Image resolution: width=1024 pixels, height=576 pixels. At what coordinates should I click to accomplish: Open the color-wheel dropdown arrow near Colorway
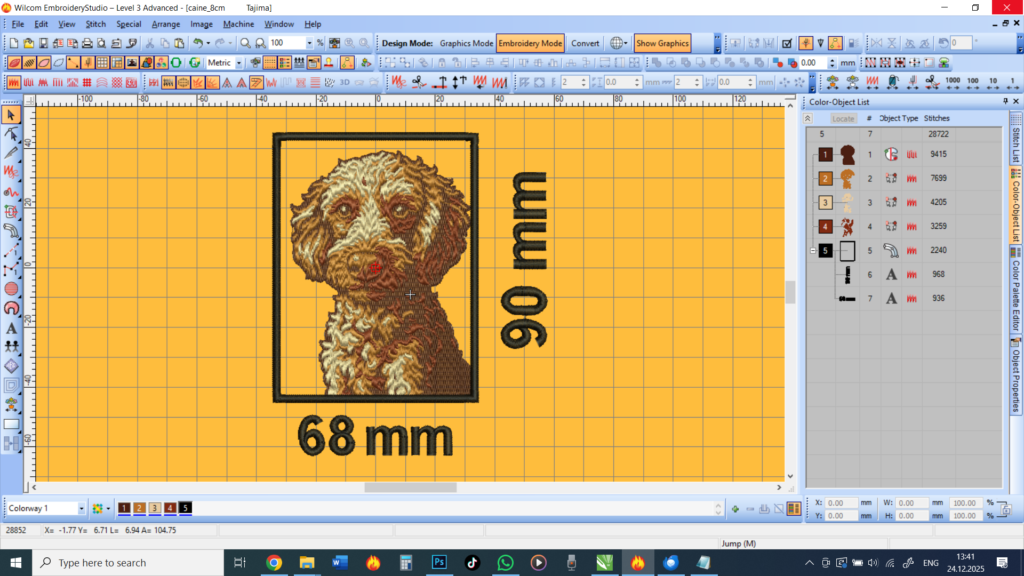108,508
